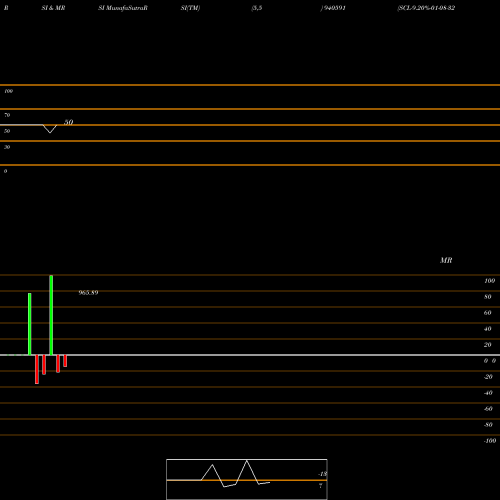Open the mini preview chart at bottom
The image size is (500, 500).
(x=247, y=479)
